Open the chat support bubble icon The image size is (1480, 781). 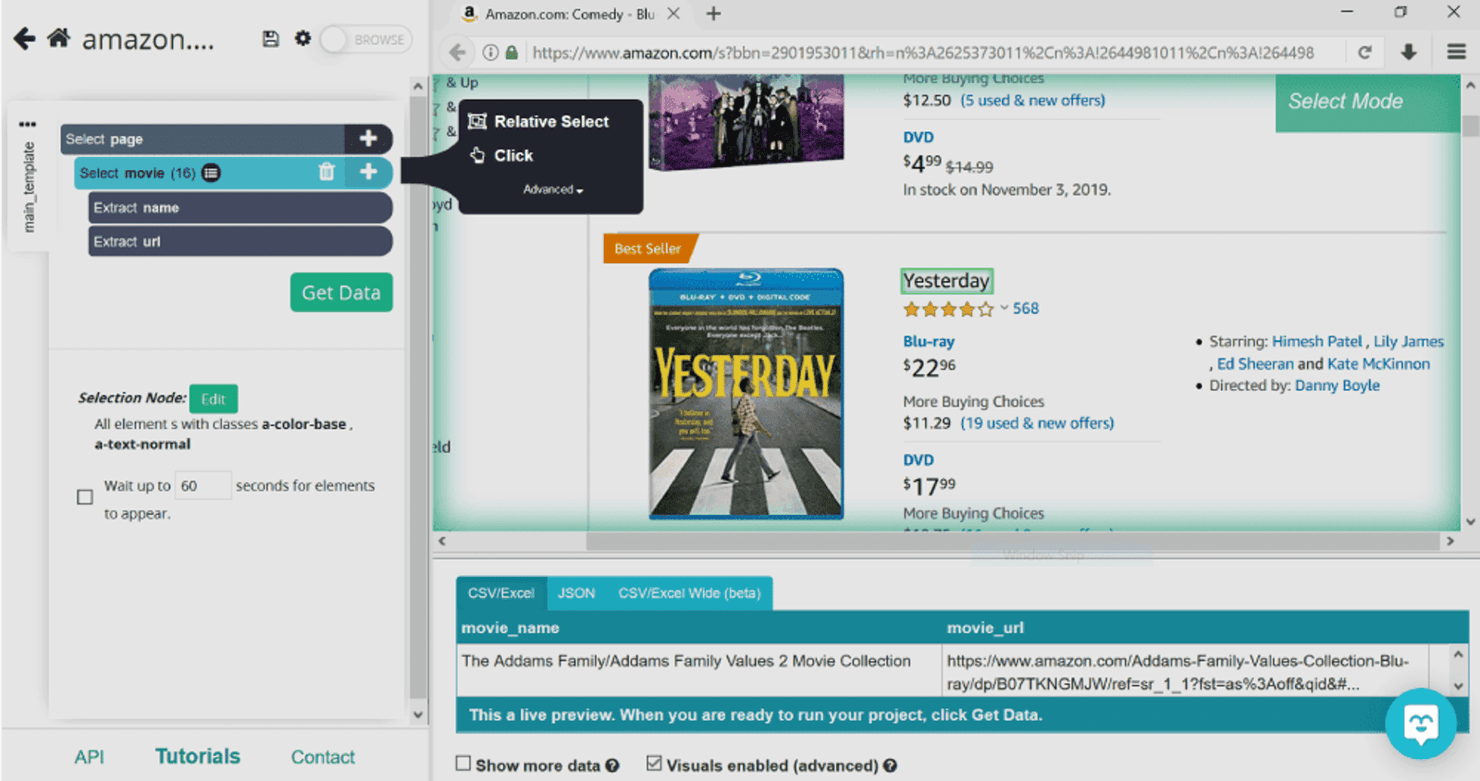click(x=1420, y=723)
